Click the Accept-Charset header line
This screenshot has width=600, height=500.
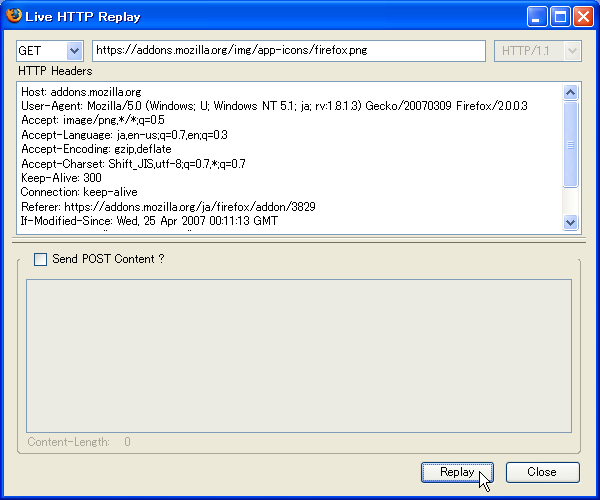tap(133, 164)
